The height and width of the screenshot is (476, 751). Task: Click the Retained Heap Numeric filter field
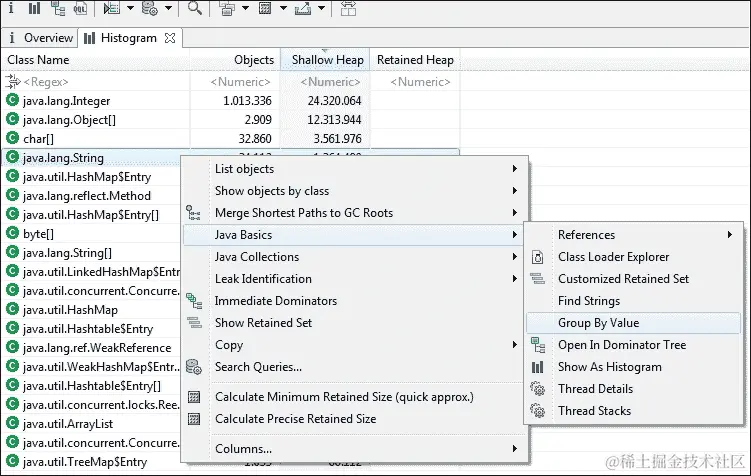point(415,82)
